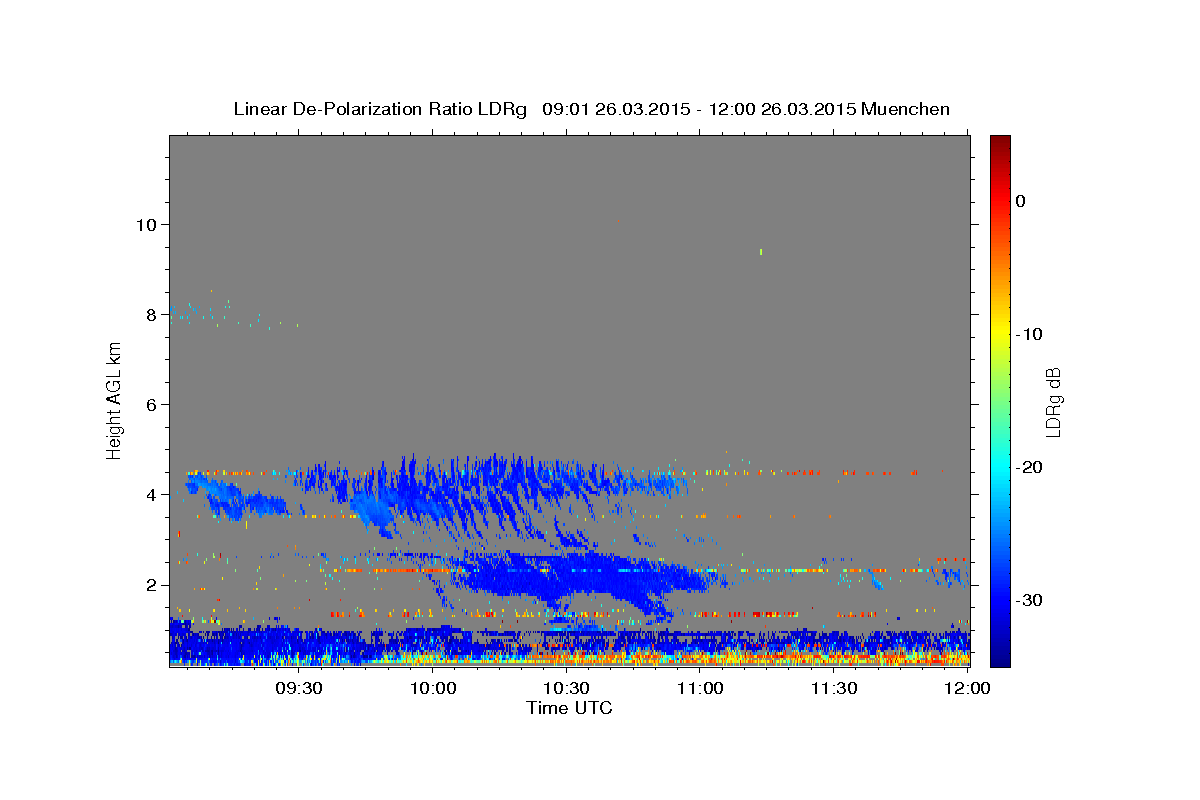Click the 09:30 time tick label
The height and width of the screenshot is (800, 1200).
point(299,688)
